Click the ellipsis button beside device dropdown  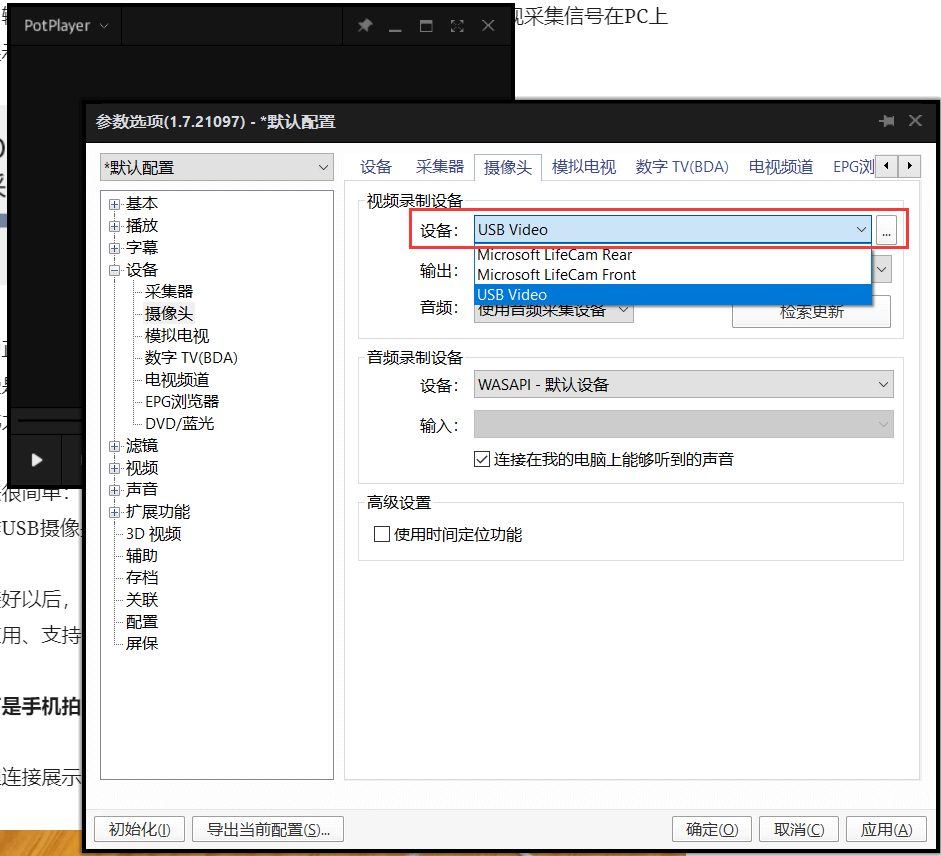pyautogui.click(x=886, y=230)
